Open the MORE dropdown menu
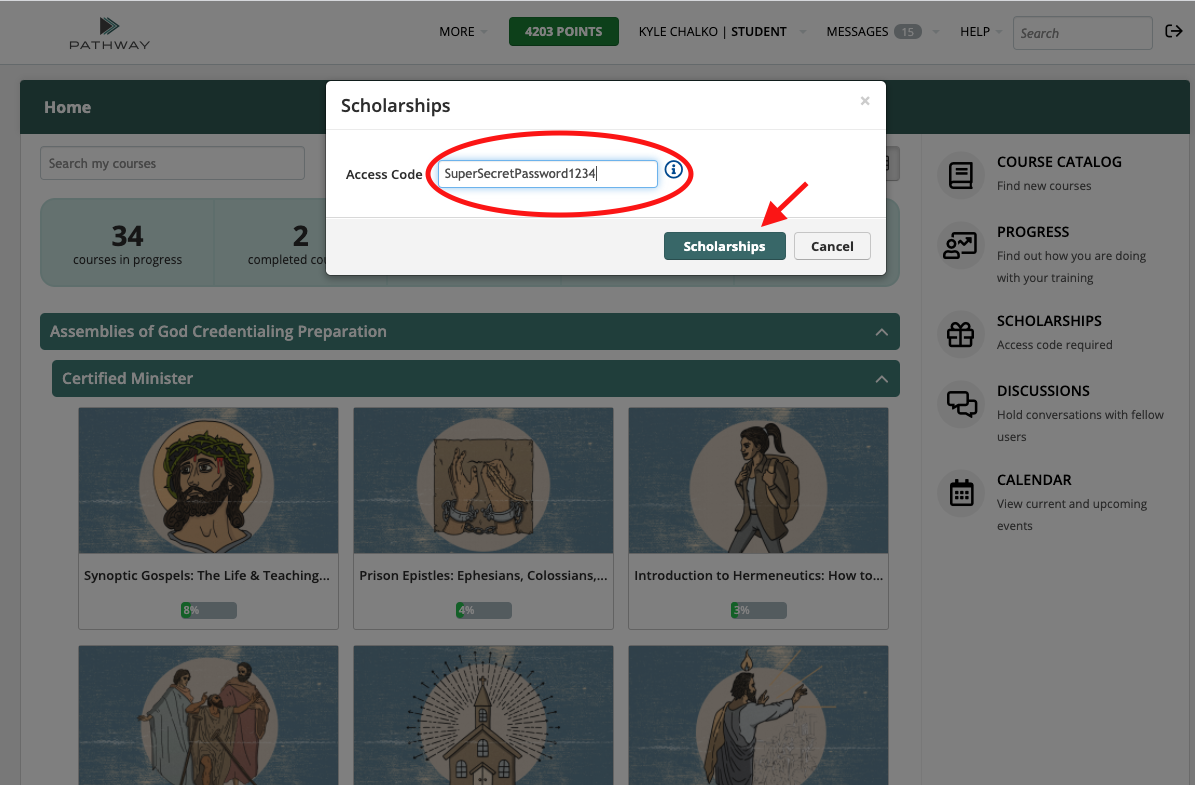The height and width of the screenshot is (785, 1195). click(463, 32)
